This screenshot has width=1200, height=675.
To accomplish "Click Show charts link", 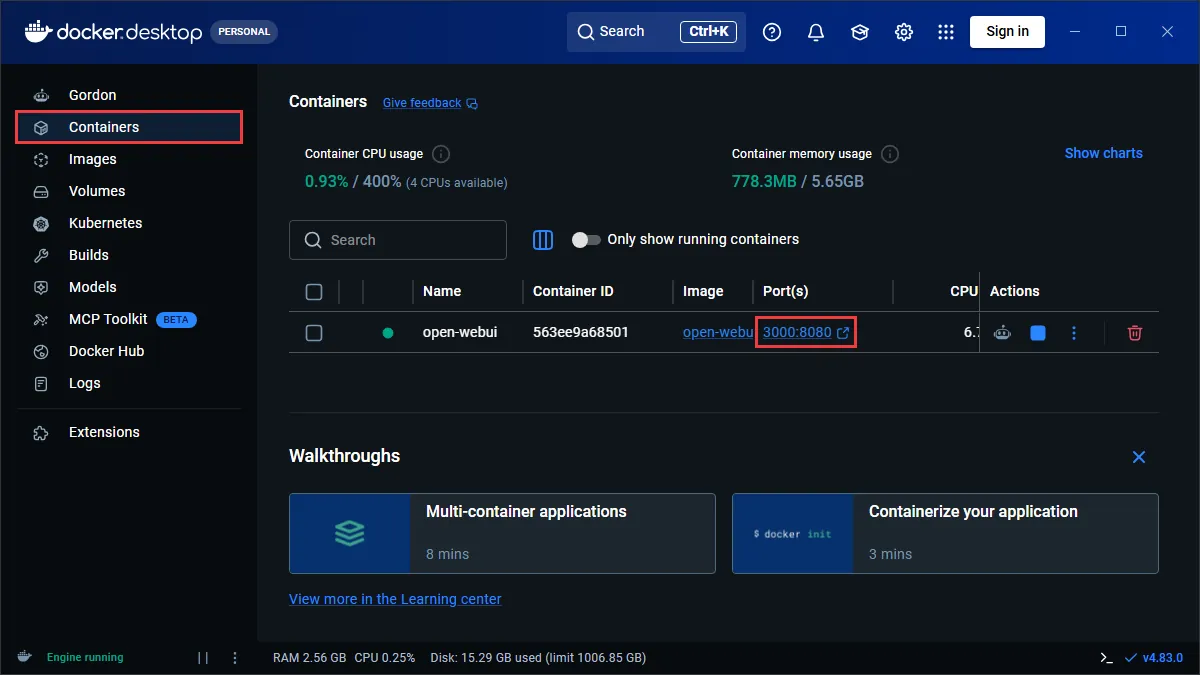I will point(1103,153).
